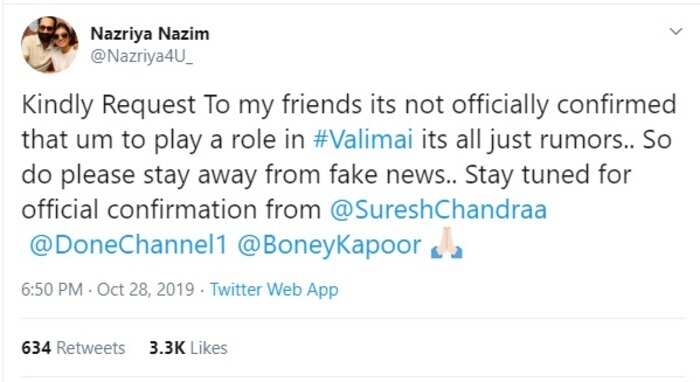The image size is (700, 382).
Task: Open the Nazriya Nazim display name link
Action: click(150, 34)
